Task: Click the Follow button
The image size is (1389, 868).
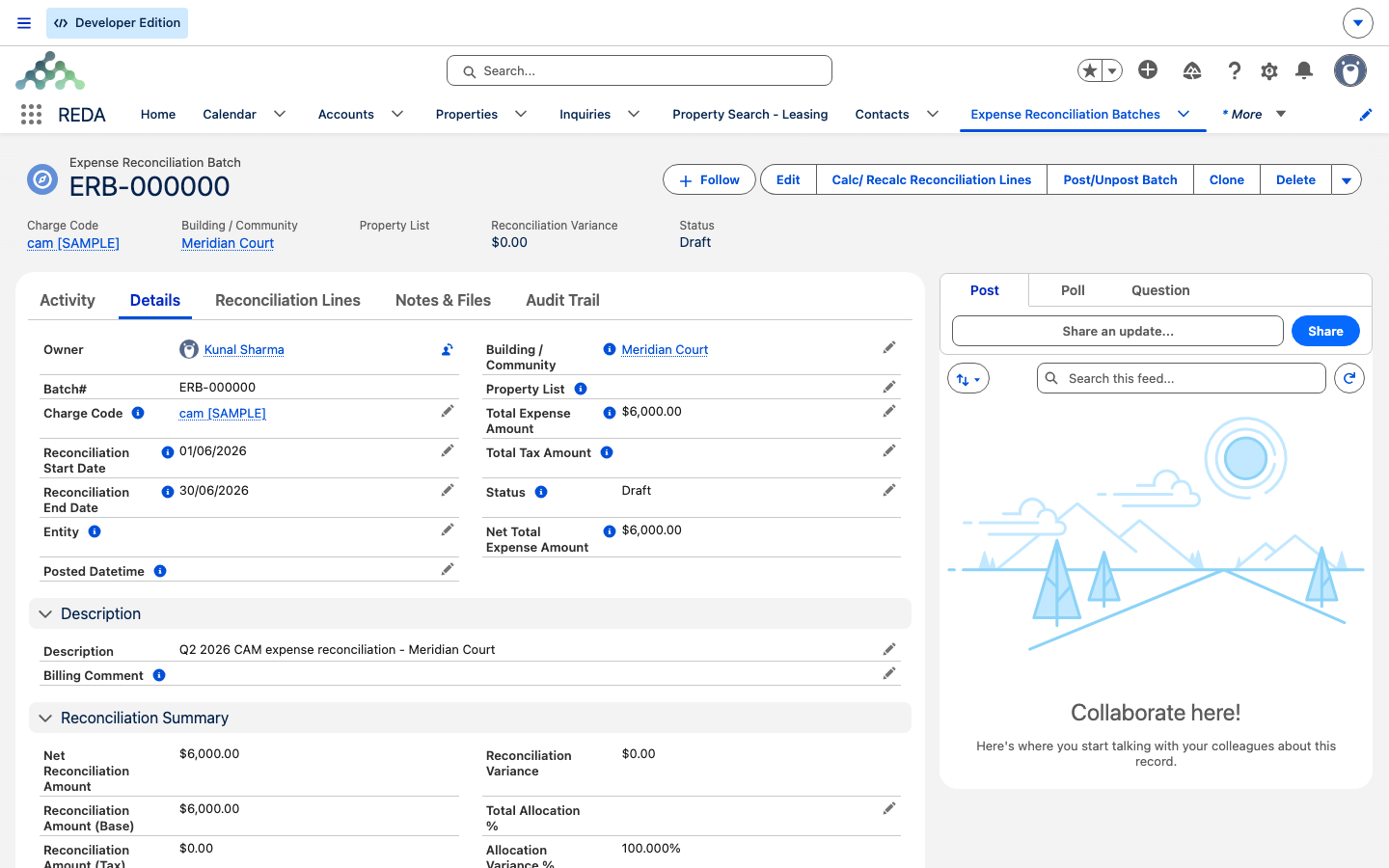Action: [x=709, y=180]
